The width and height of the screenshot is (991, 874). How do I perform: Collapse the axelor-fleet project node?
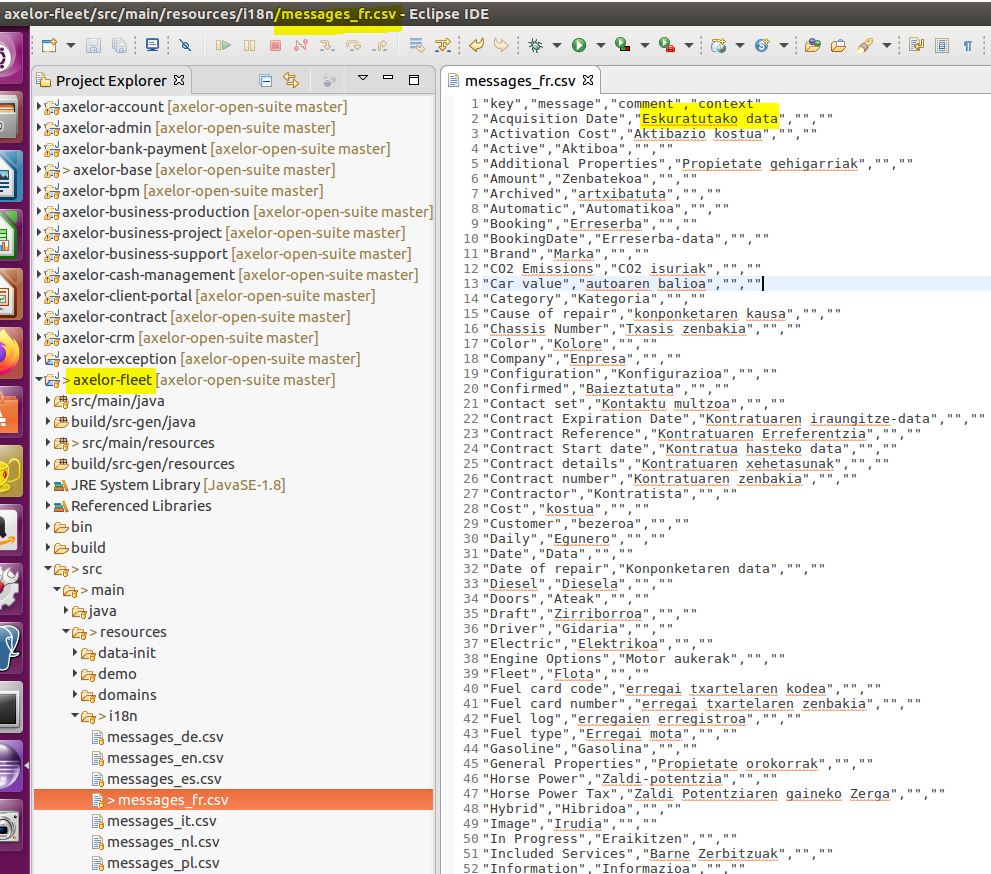click(39, 380)
